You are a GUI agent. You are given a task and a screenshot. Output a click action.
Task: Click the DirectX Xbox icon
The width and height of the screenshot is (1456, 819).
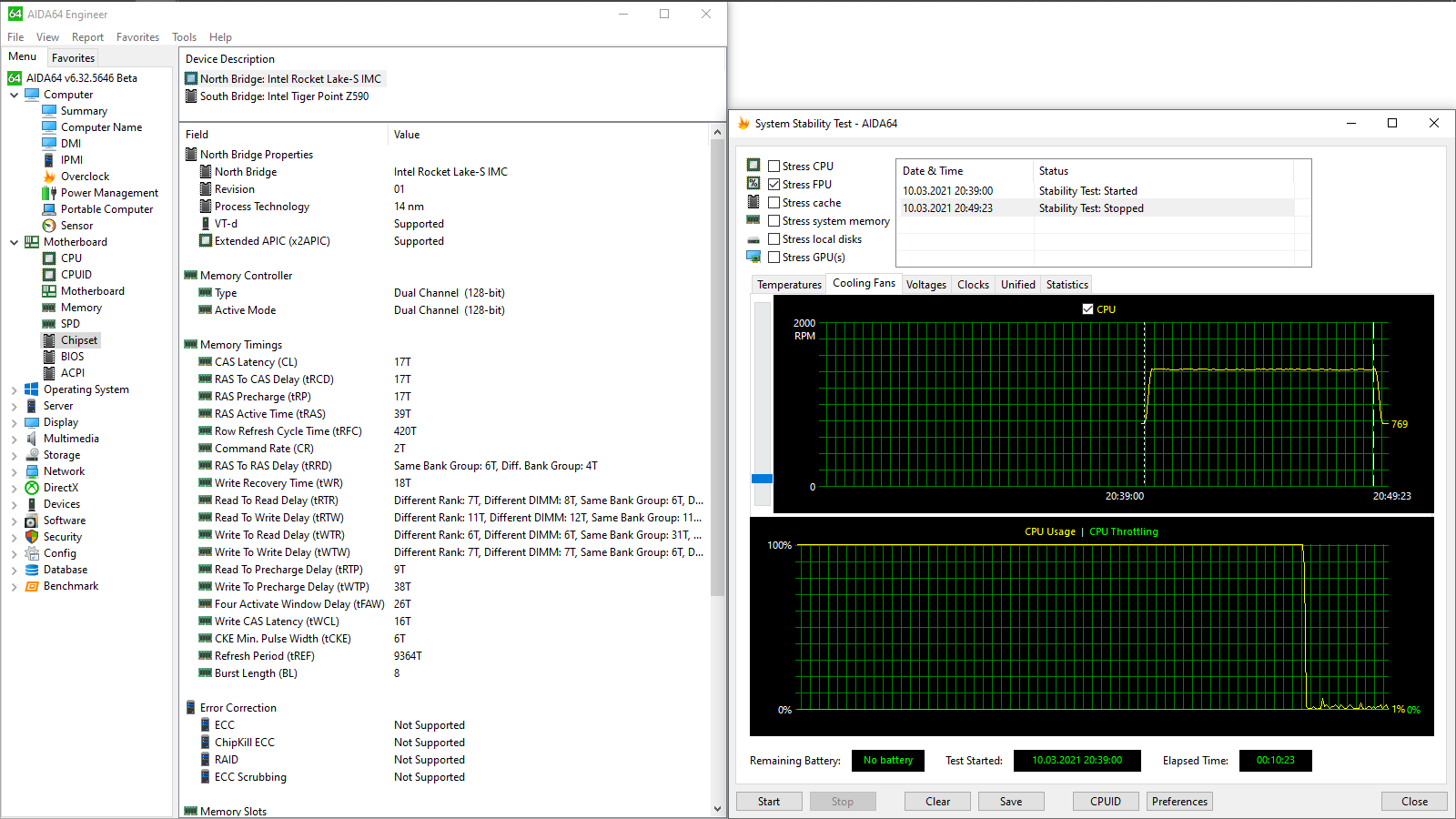click(x=32, y=488)
